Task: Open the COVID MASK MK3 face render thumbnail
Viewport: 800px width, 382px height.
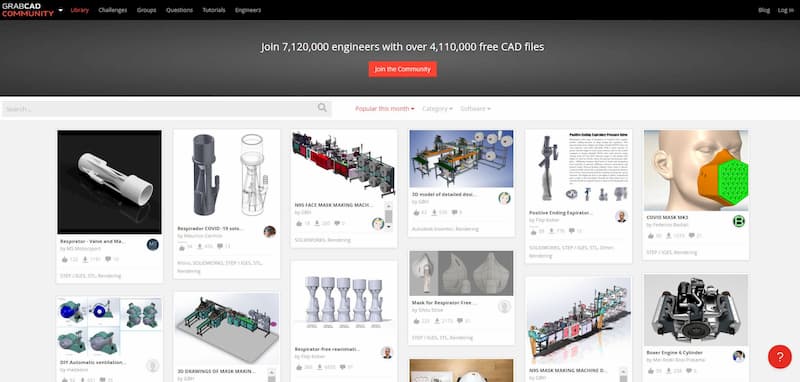Action: coord(696,170)
